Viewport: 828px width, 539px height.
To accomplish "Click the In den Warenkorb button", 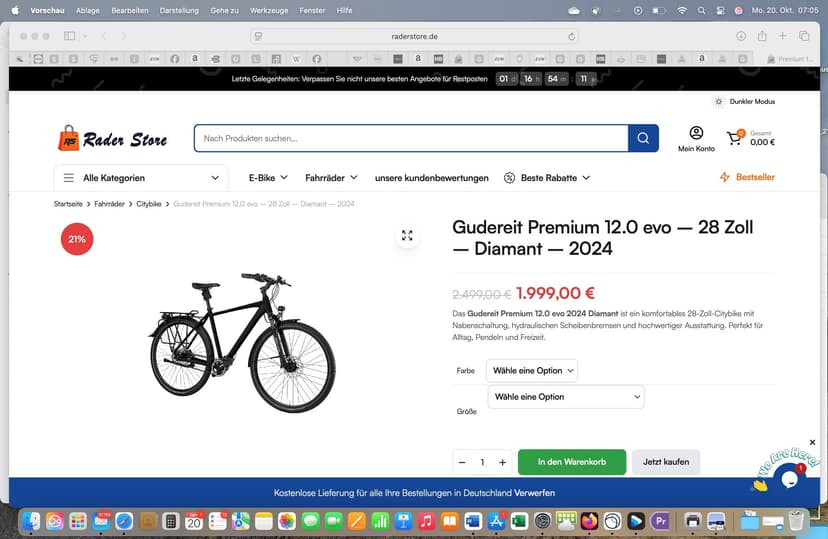I will point(572,462).
